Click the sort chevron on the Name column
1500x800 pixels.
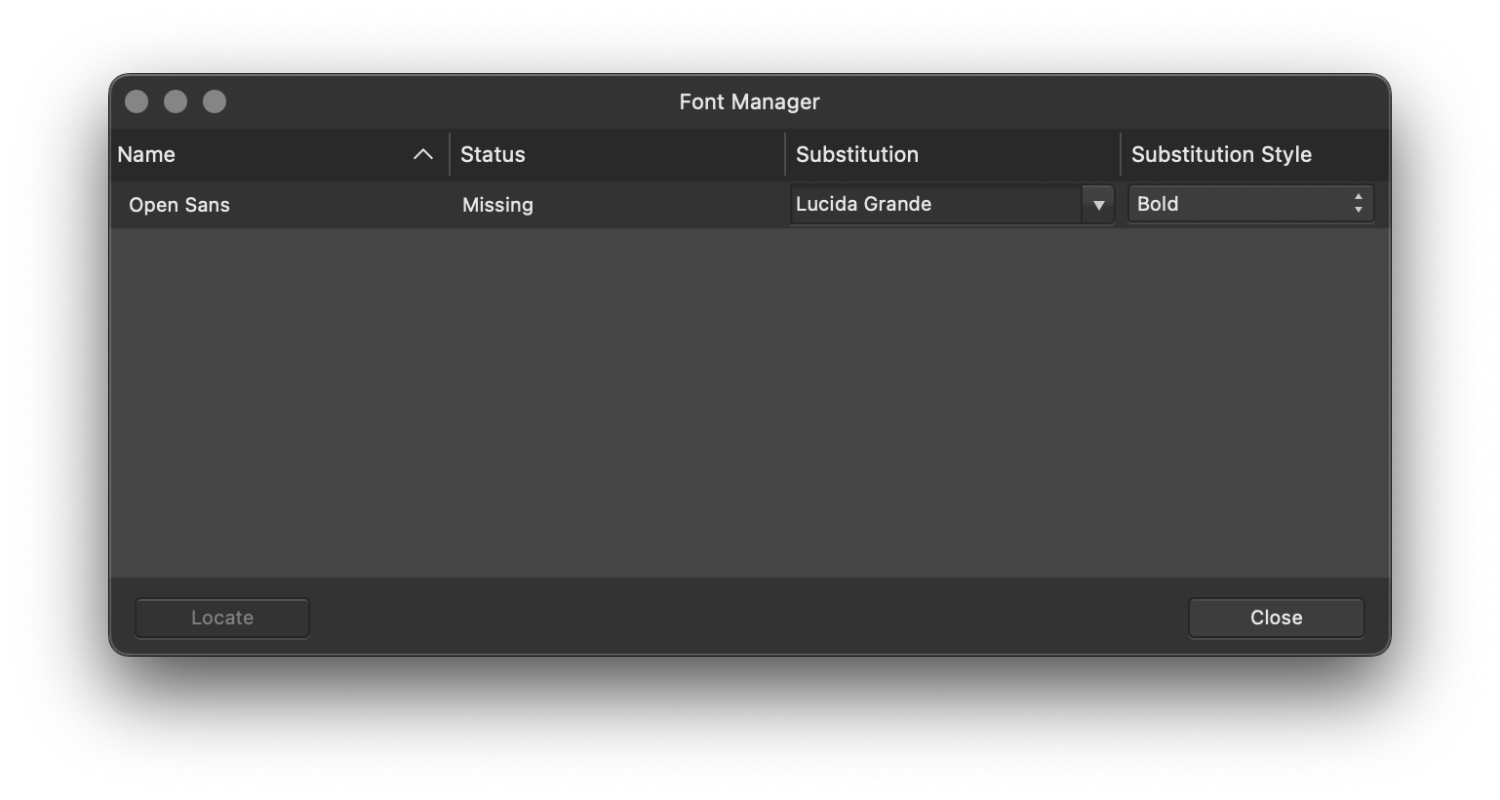(424, 154)
